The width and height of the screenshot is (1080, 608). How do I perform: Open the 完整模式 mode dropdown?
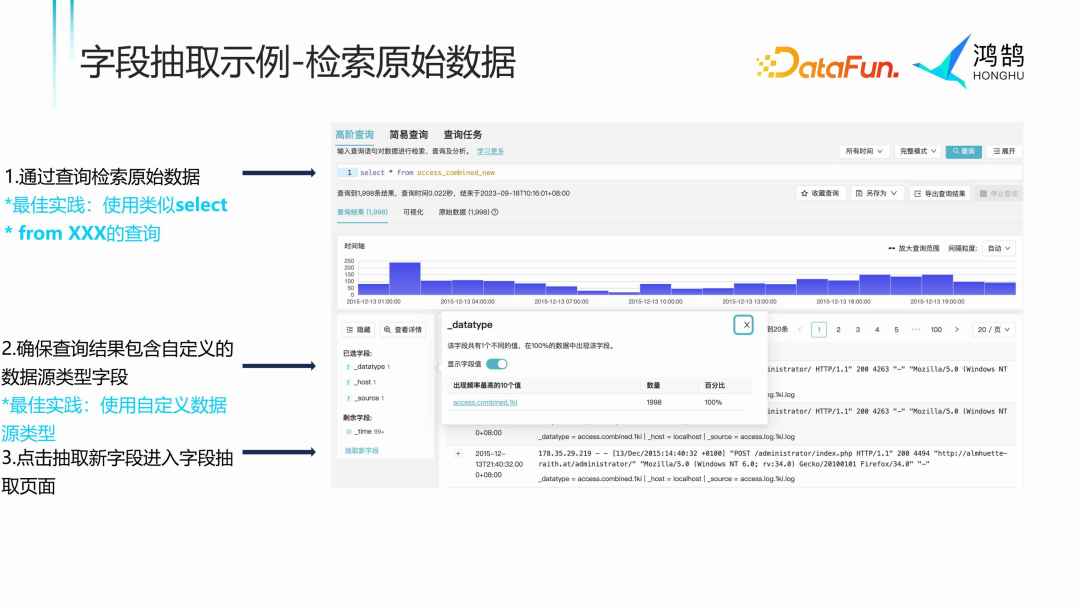pyautogui.click(x=916, y=149)
